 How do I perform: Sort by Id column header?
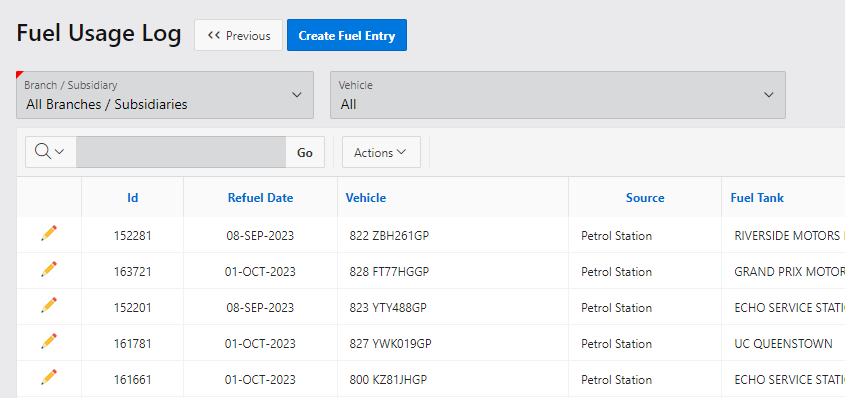coord(133,198)
